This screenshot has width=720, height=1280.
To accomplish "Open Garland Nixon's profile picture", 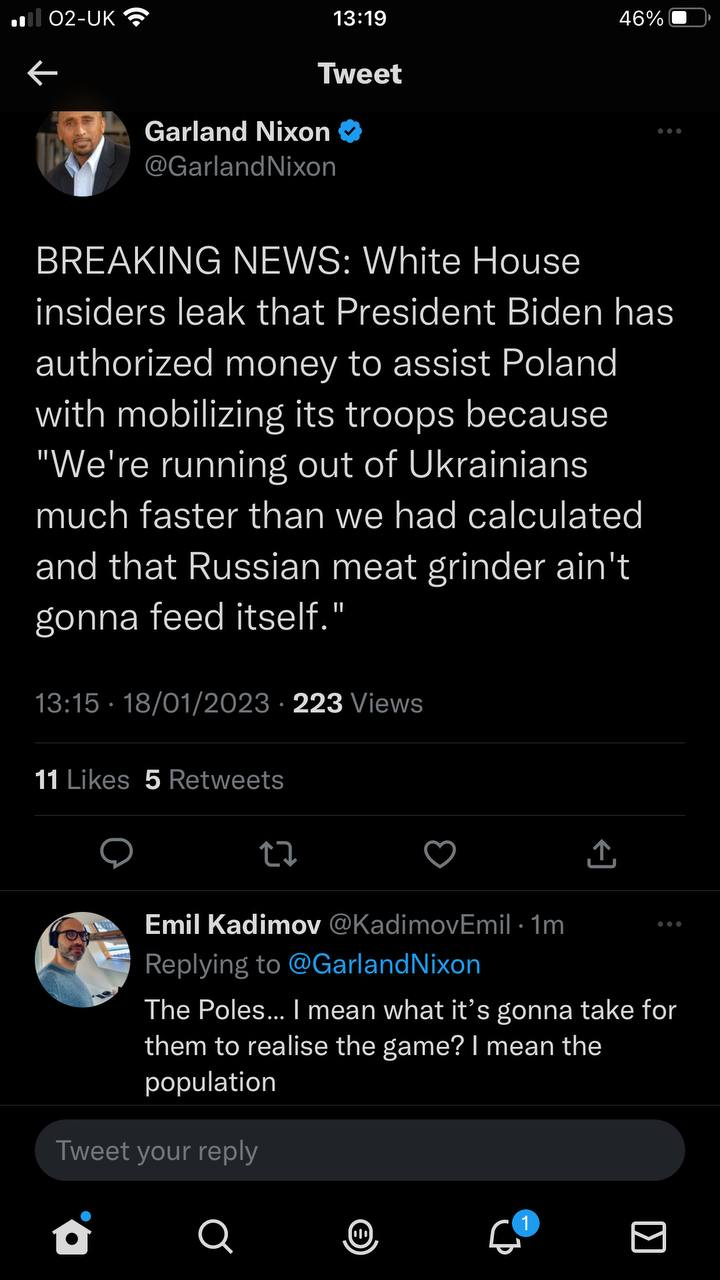I will 83,152.
